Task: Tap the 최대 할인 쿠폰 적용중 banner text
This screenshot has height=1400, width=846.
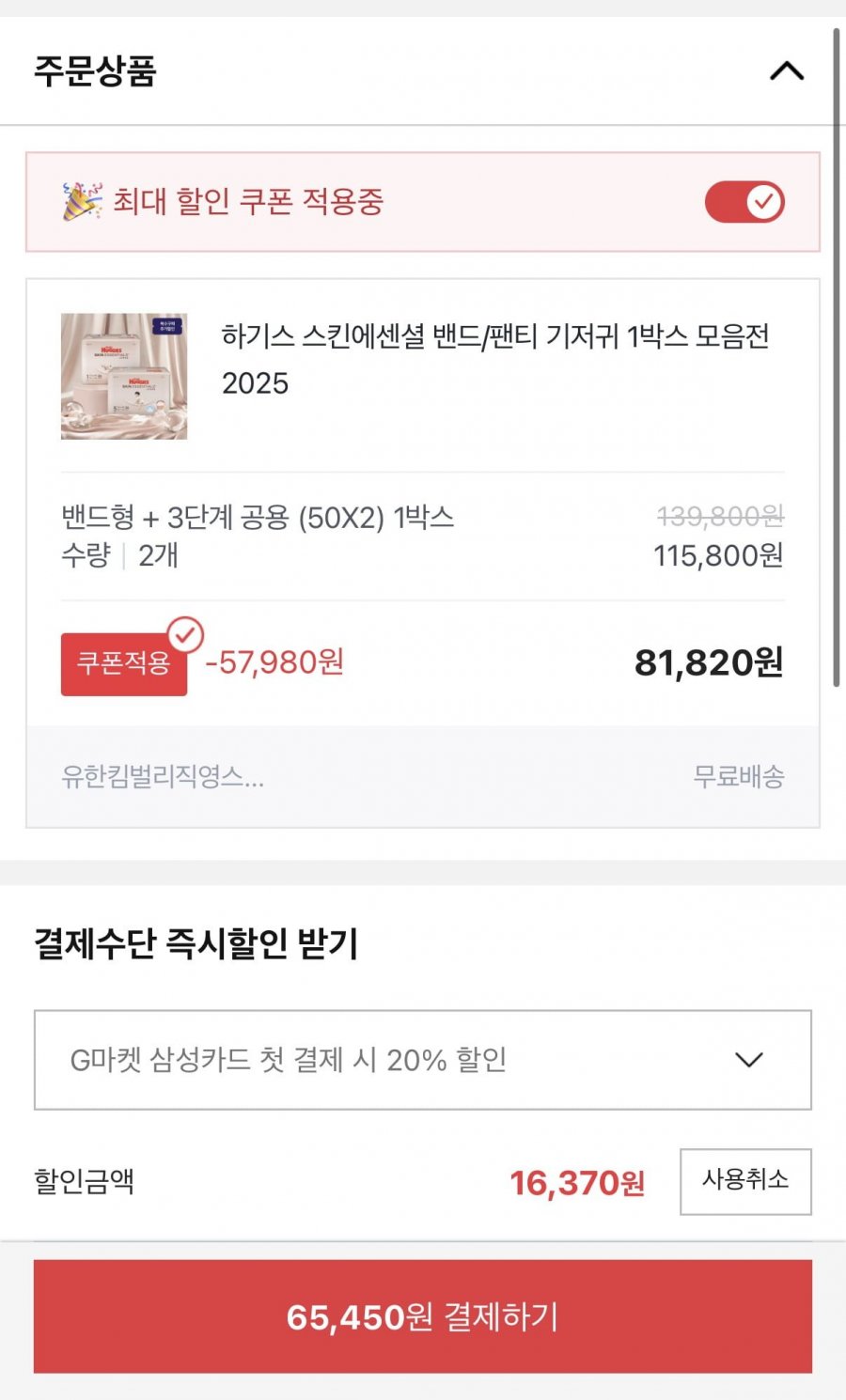Action: tap(248, 201)
